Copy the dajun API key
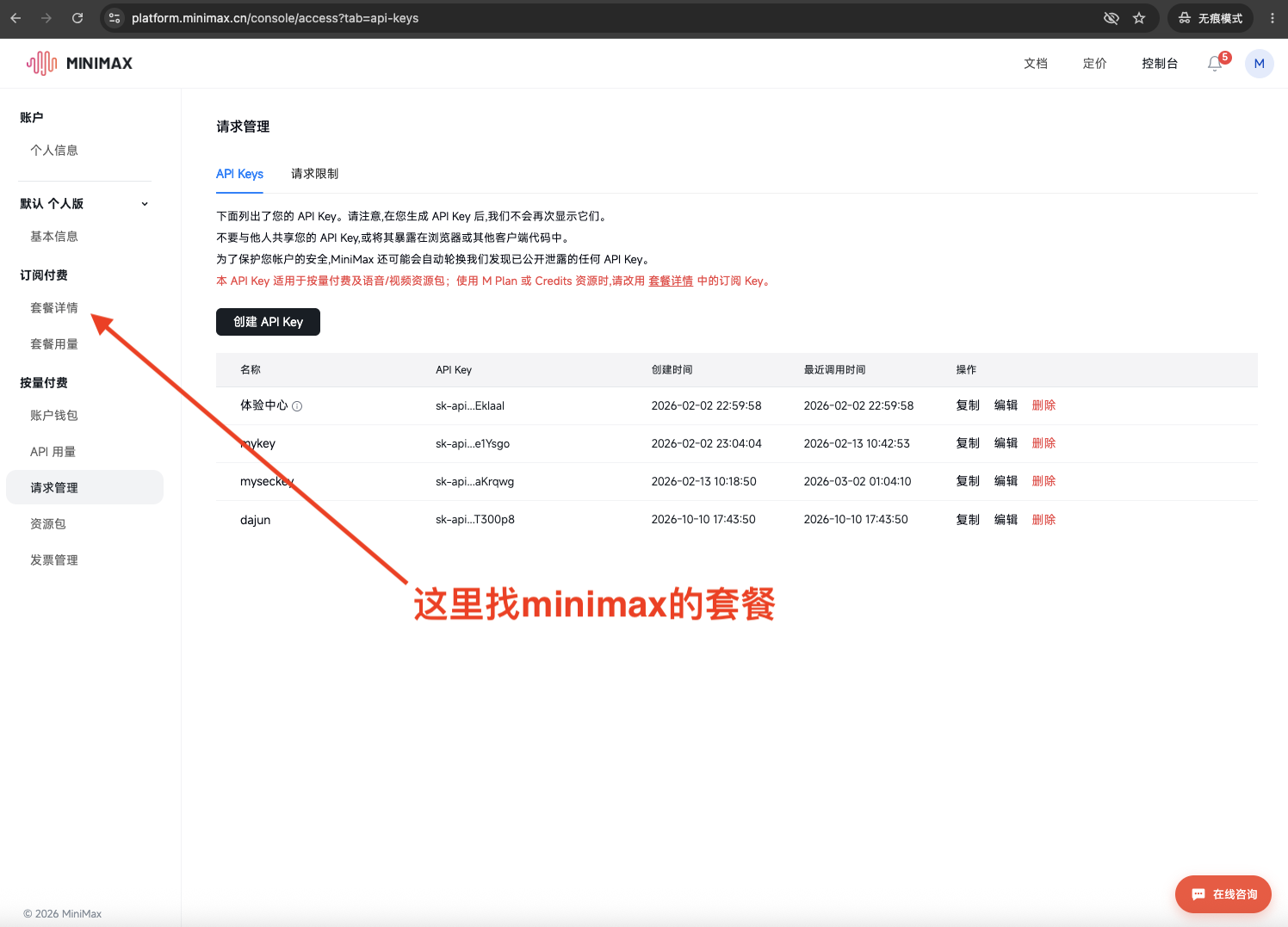1288x927 pixels. [x=968, y=520]
